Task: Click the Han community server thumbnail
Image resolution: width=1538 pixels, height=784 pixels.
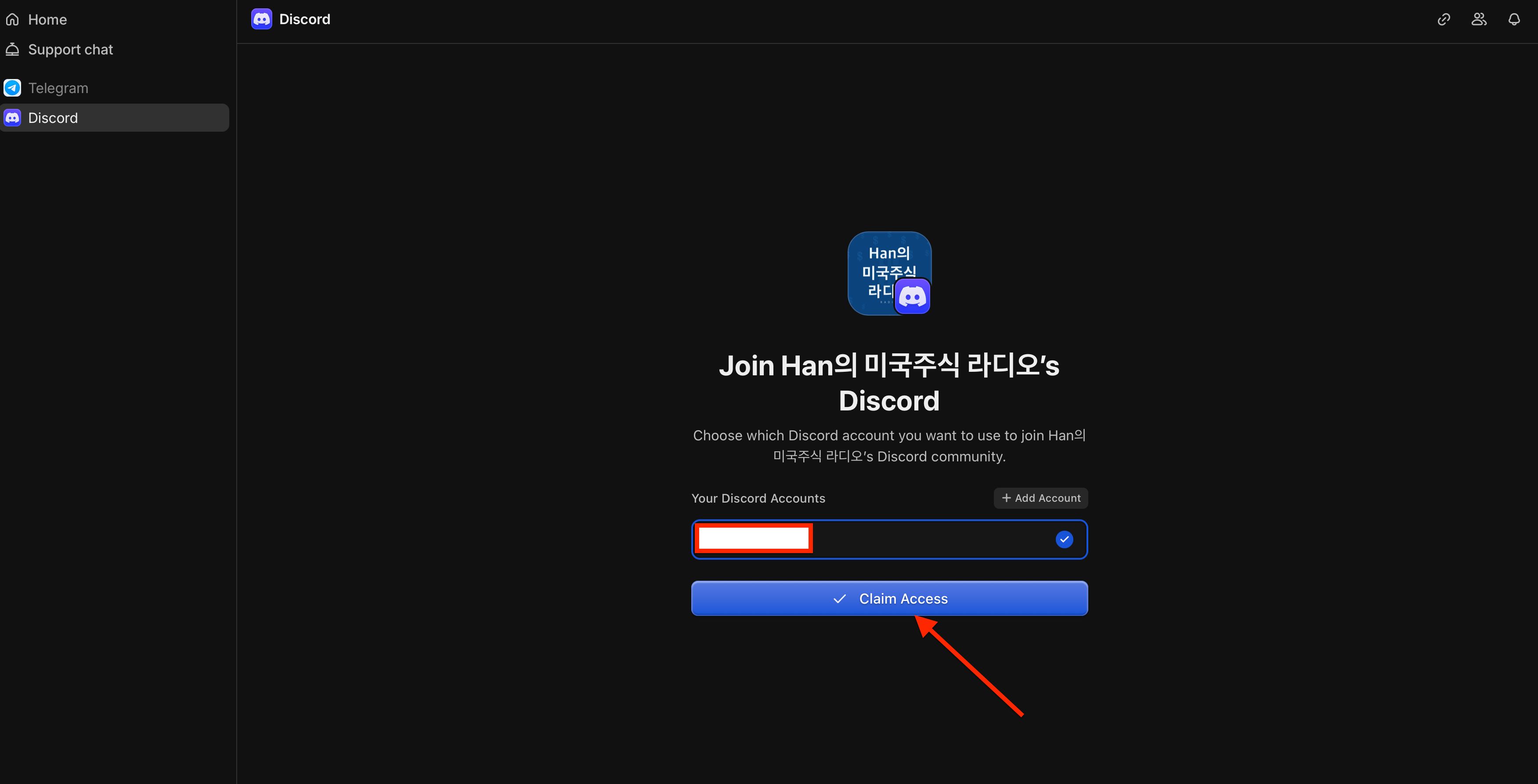Action: 890,273
